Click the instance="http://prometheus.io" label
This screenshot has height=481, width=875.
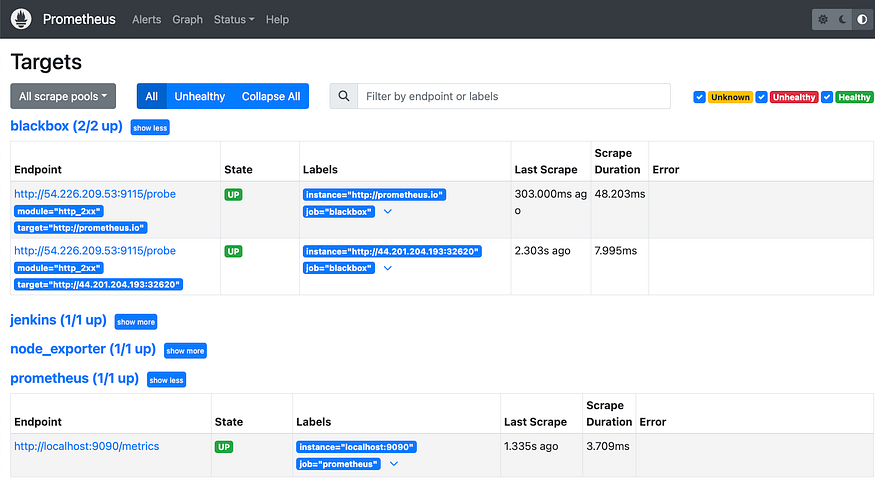coord(374,195)
